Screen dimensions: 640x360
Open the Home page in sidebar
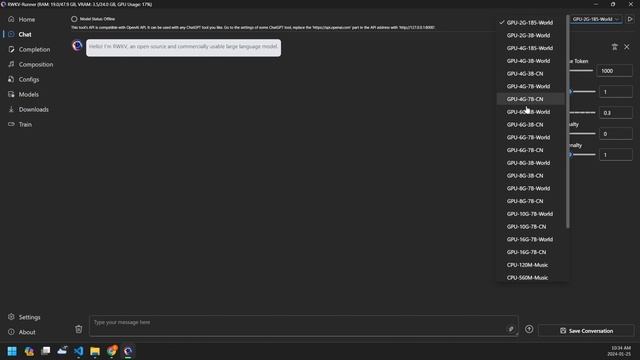pos(27,19)
